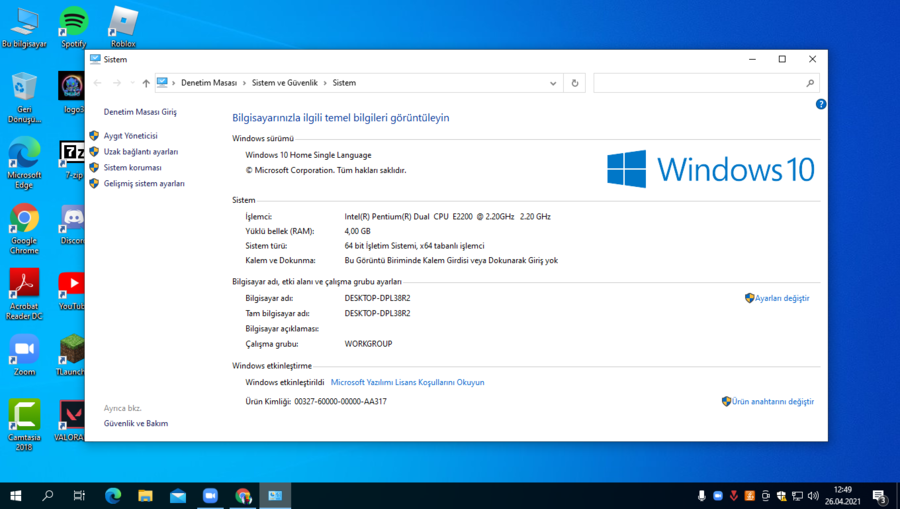
Task: Expand the address bar history dropdown
Action: [x=553, y=83]
